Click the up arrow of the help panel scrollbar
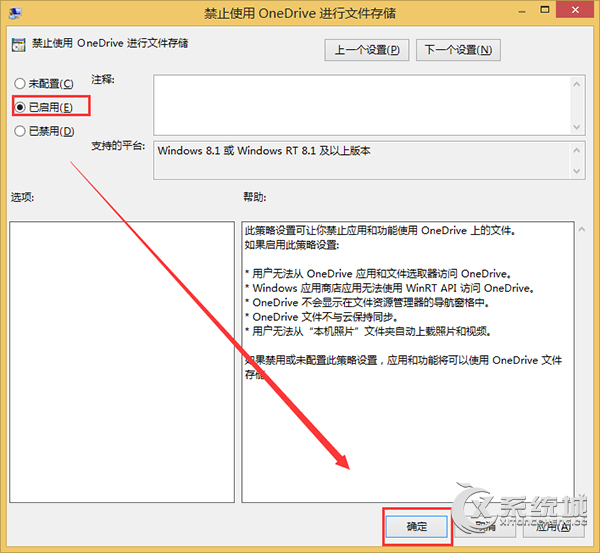Screen dimensions: 600x553 582,229
